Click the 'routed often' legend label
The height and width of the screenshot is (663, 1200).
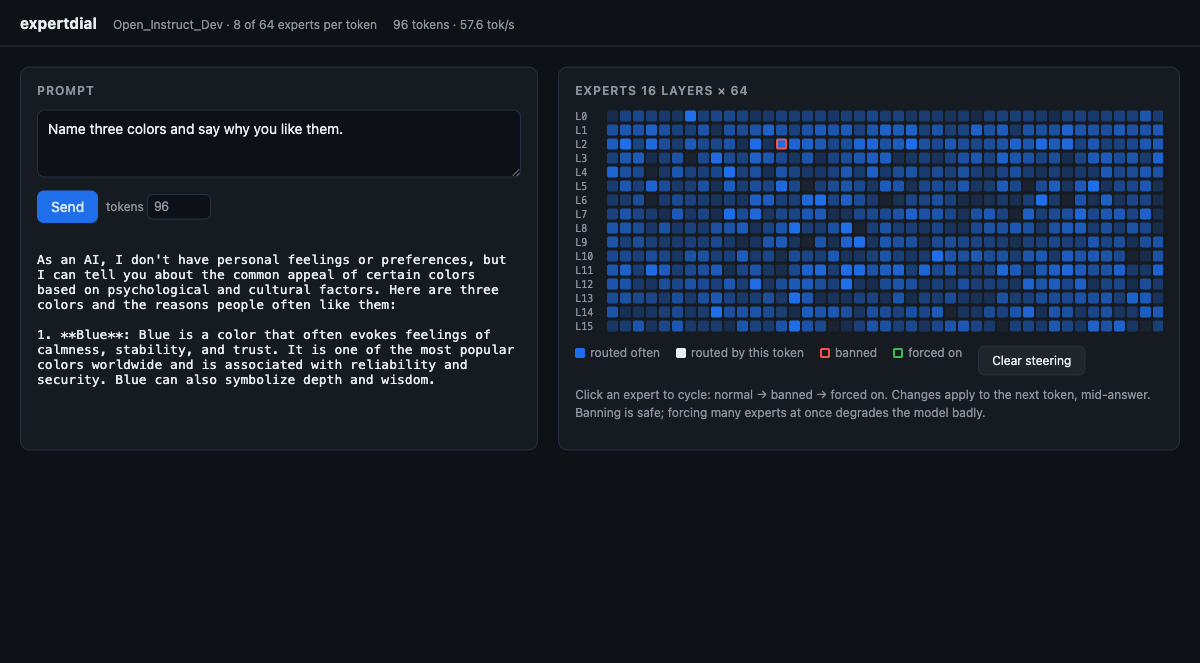(625, 353)
